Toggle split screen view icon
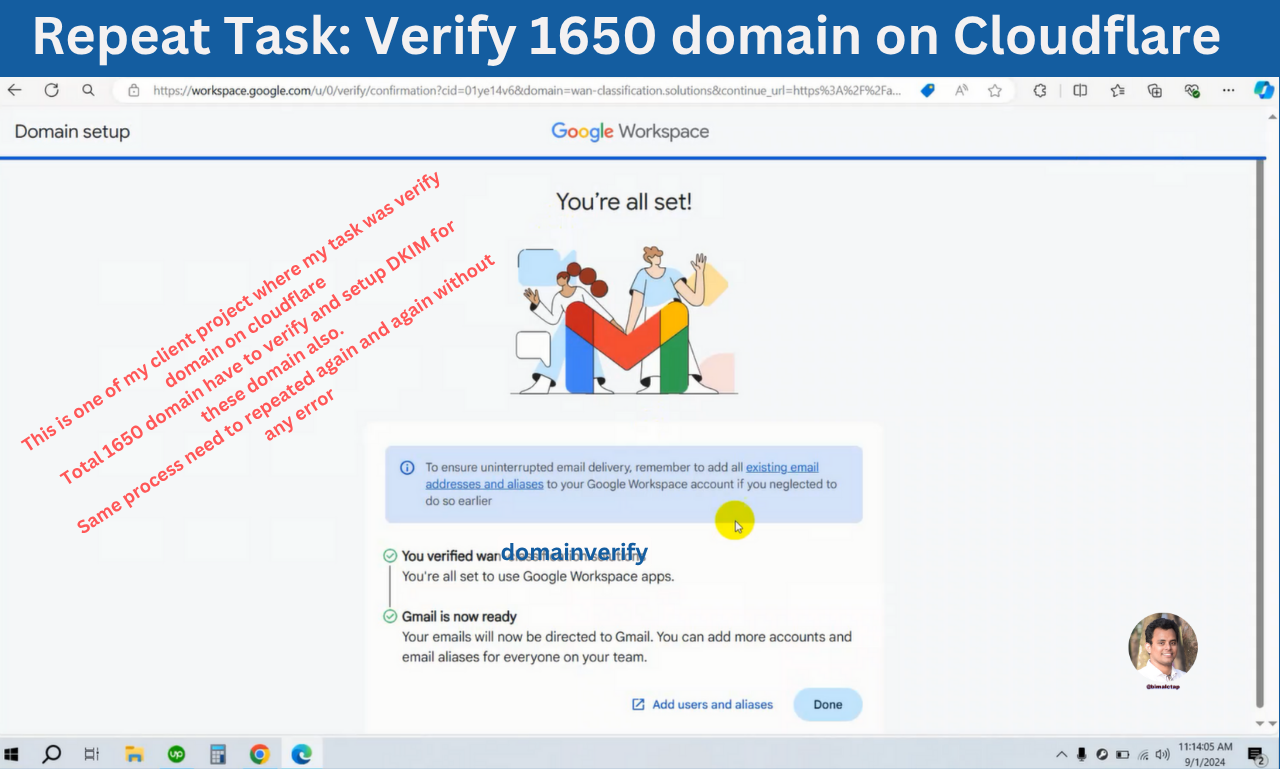This screenshot has width=1280, height=769. [x=1080, y=90]
